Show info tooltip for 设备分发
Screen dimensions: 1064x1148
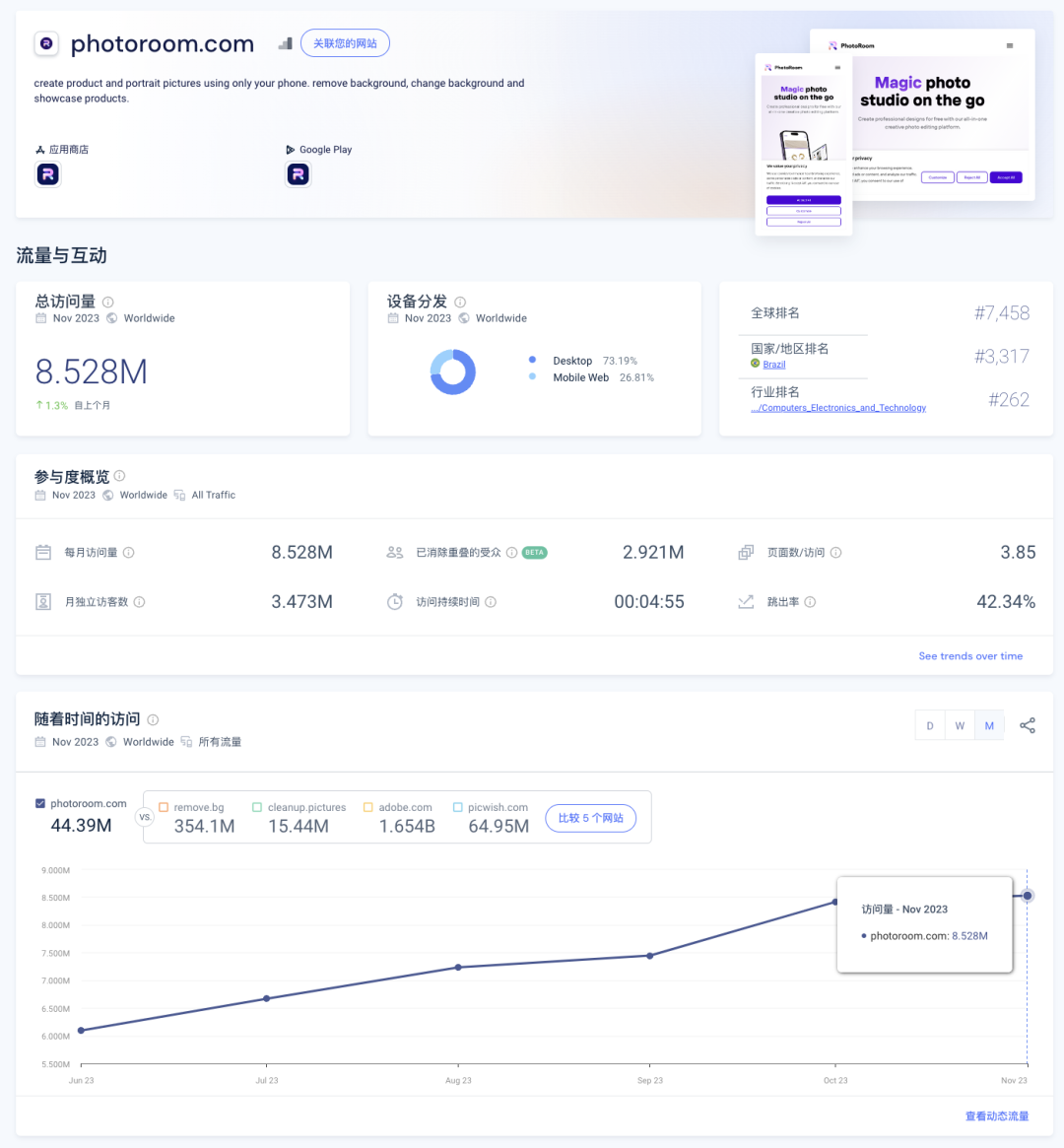click(460, 302)
